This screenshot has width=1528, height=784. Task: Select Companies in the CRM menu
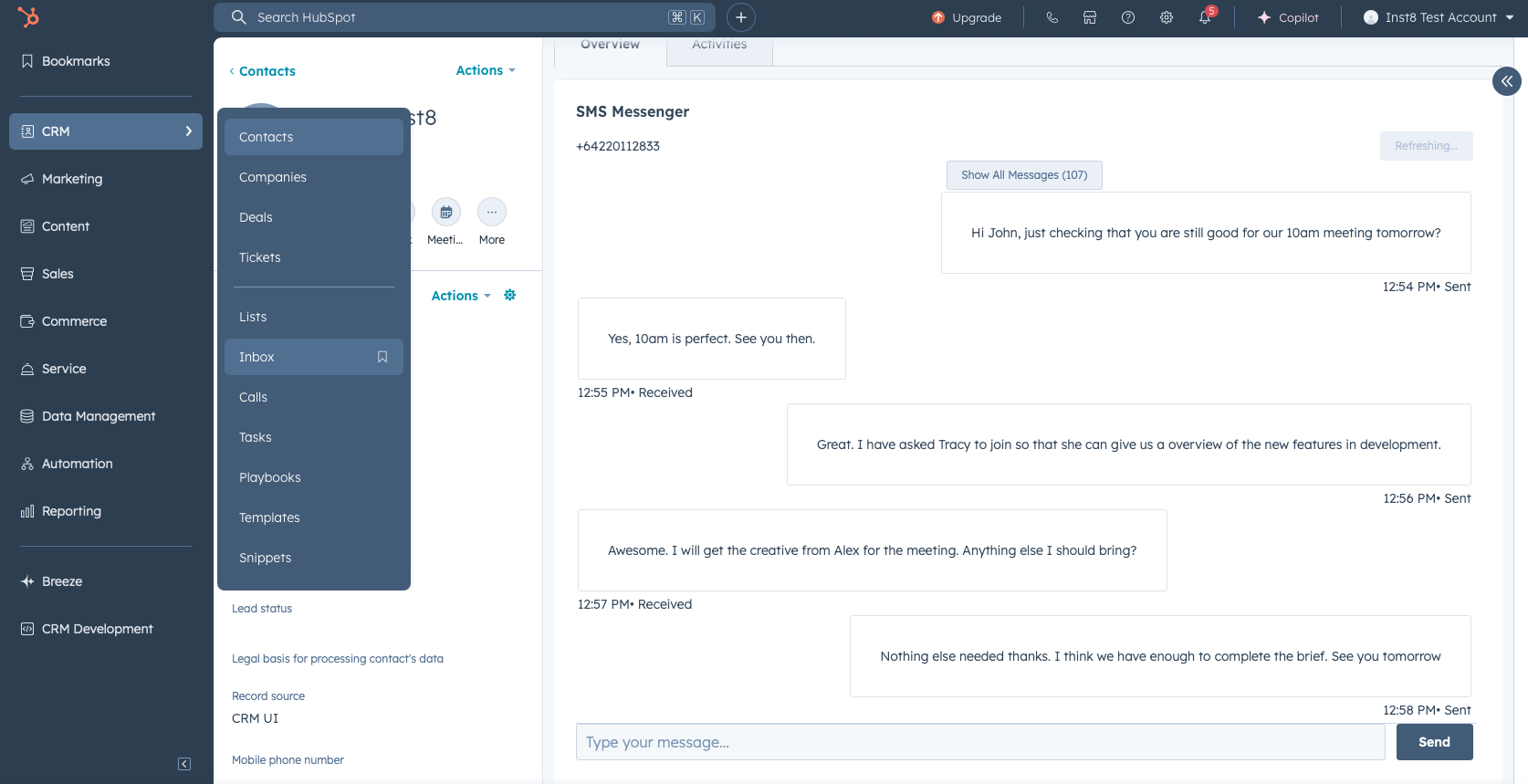[x=314, y=177]
